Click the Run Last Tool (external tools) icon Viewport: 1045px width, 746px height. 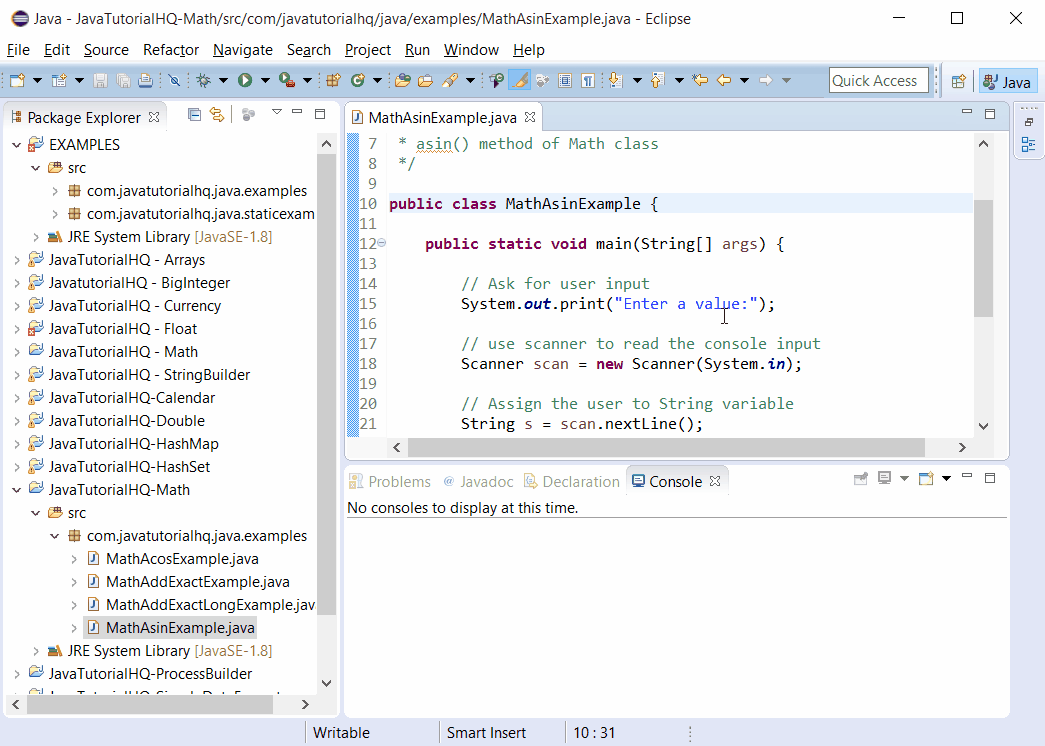click(x=287, y=81)
